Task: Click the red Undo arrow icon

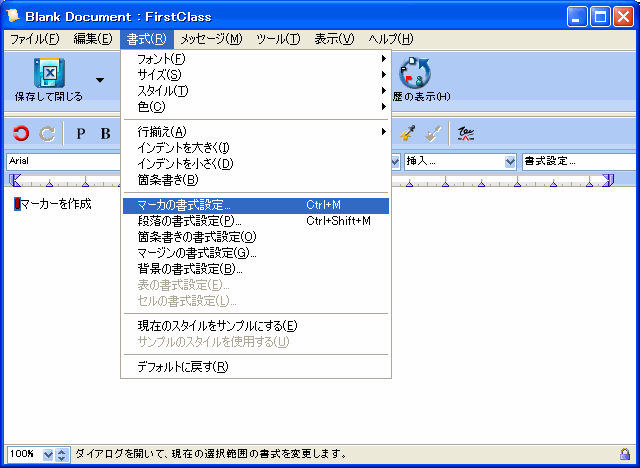Action: (21, 133)
